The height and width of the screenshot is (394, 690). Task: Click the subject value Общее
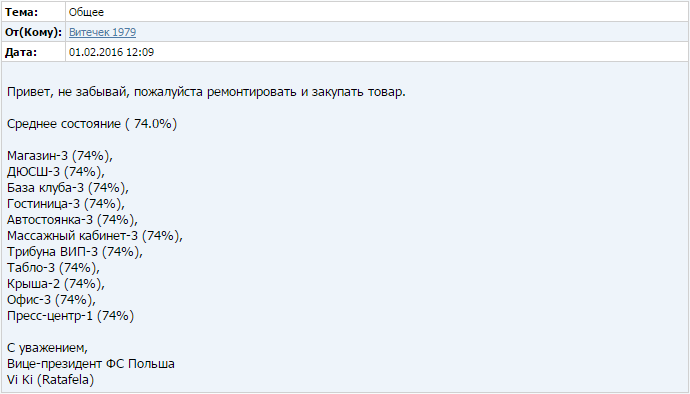[x=86, y=12]
